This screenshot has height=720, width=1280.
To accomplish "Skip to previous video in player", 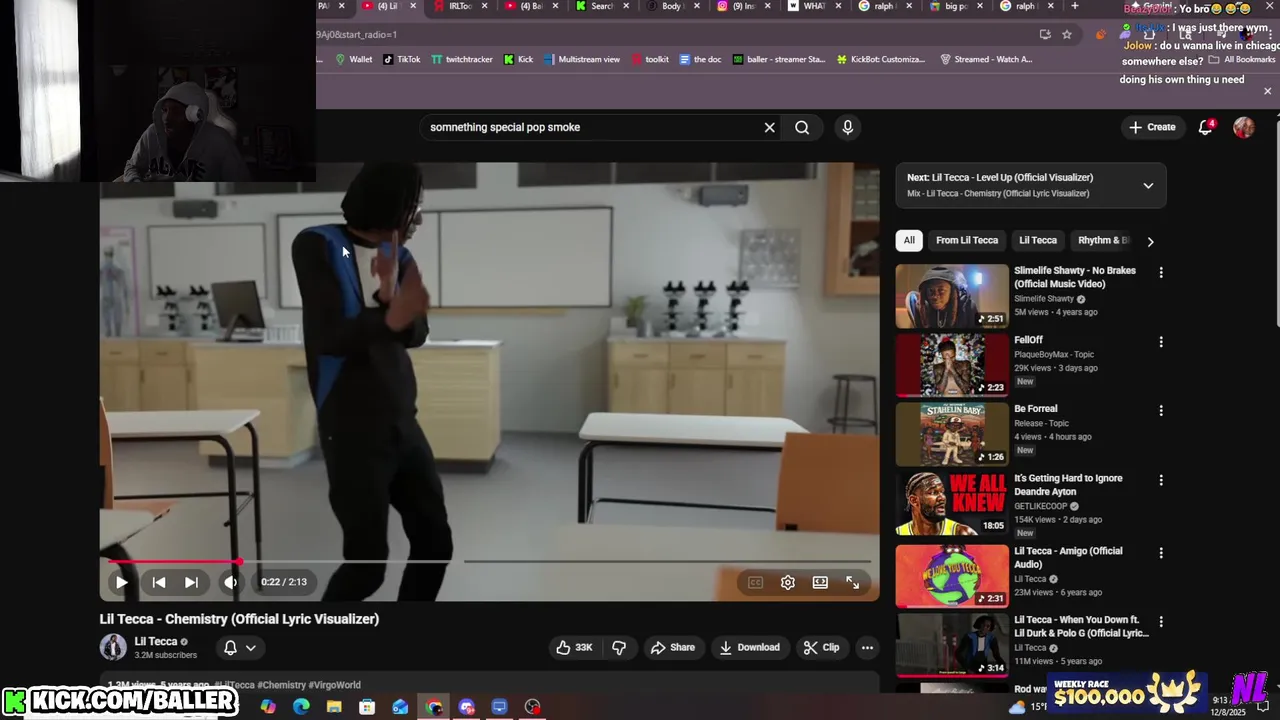I will pyautogui.click(x=158, y=582).
